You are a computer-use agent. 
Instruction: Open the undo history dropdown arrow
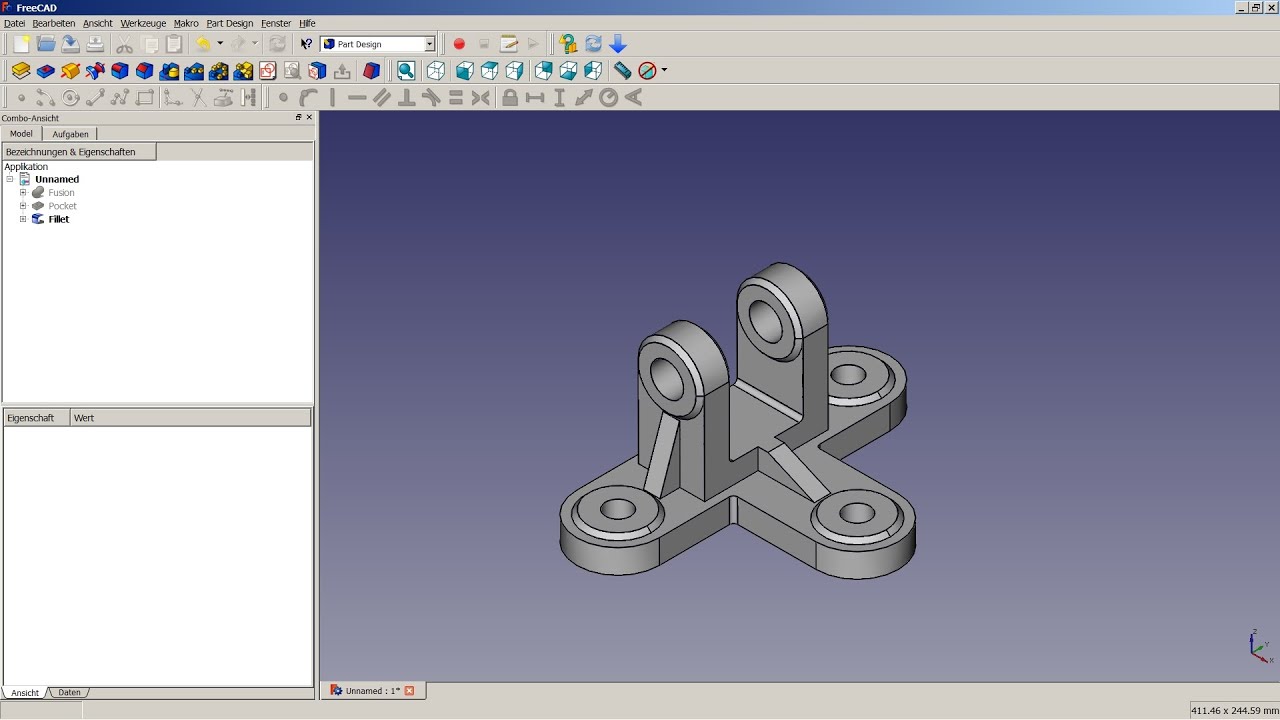click(220, 44)
